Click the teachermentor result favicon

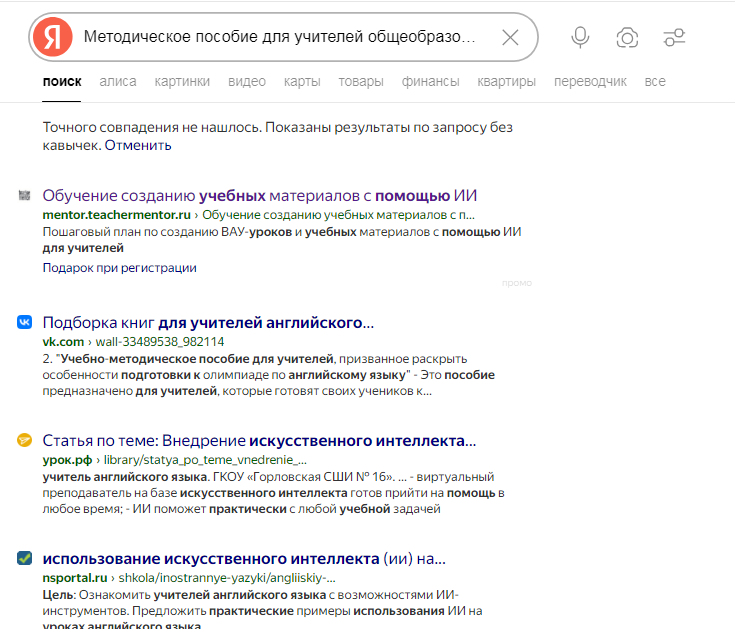(x=25, y=196)
